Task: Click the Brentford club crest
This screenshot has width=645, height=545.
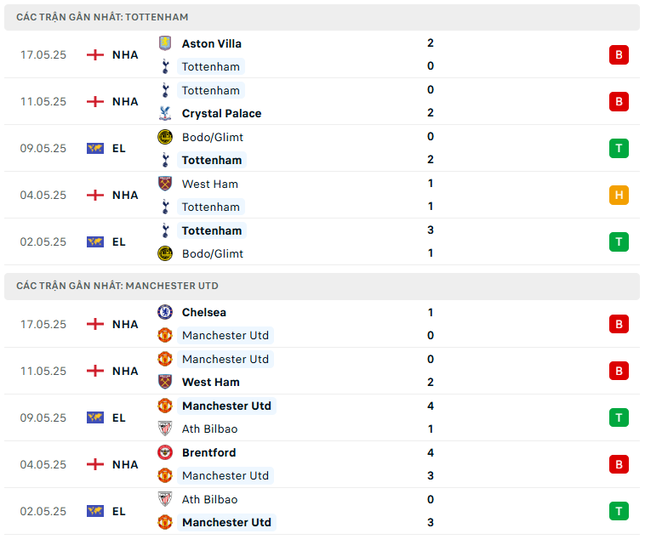Action: tap(165, 452)
